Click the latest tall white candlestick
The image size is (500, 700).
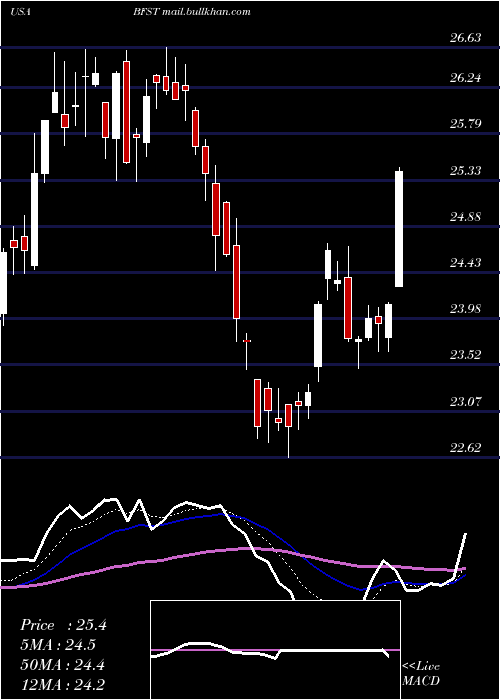coord(399,228)
